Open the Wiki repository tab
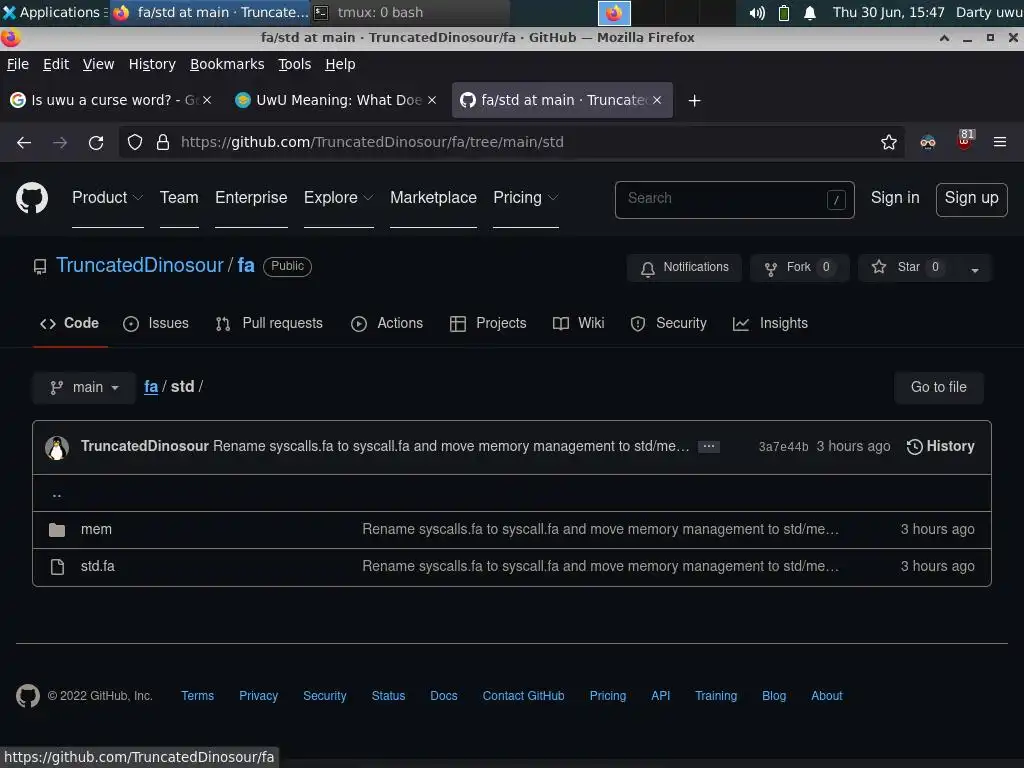 578,324
